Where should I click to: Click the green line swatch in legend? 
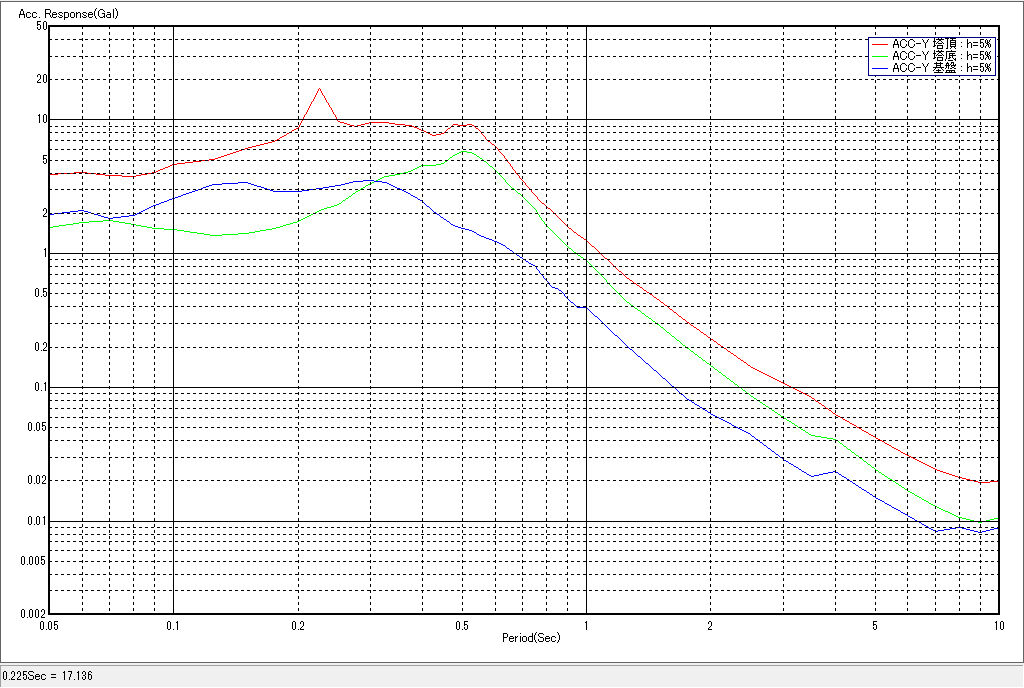[x=879, y=56]
